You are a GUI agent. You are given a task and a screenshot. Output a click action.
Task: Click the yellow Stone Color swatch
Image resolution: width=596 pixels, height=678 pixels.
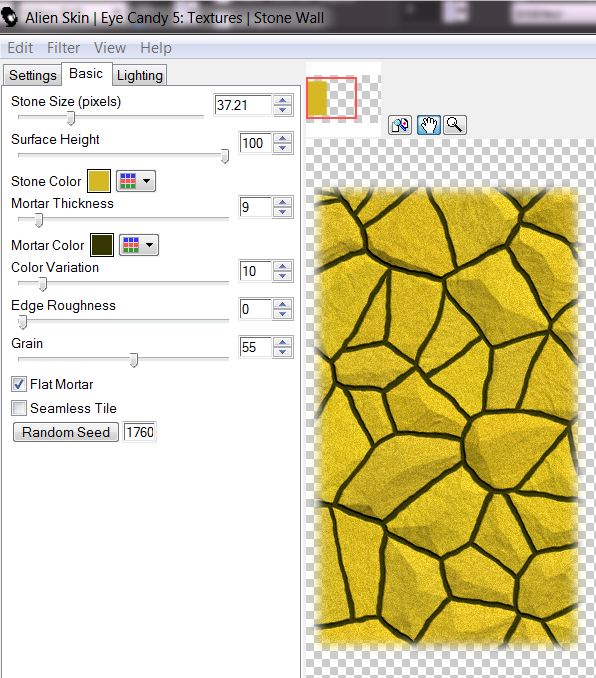click(x=99, y=181)
